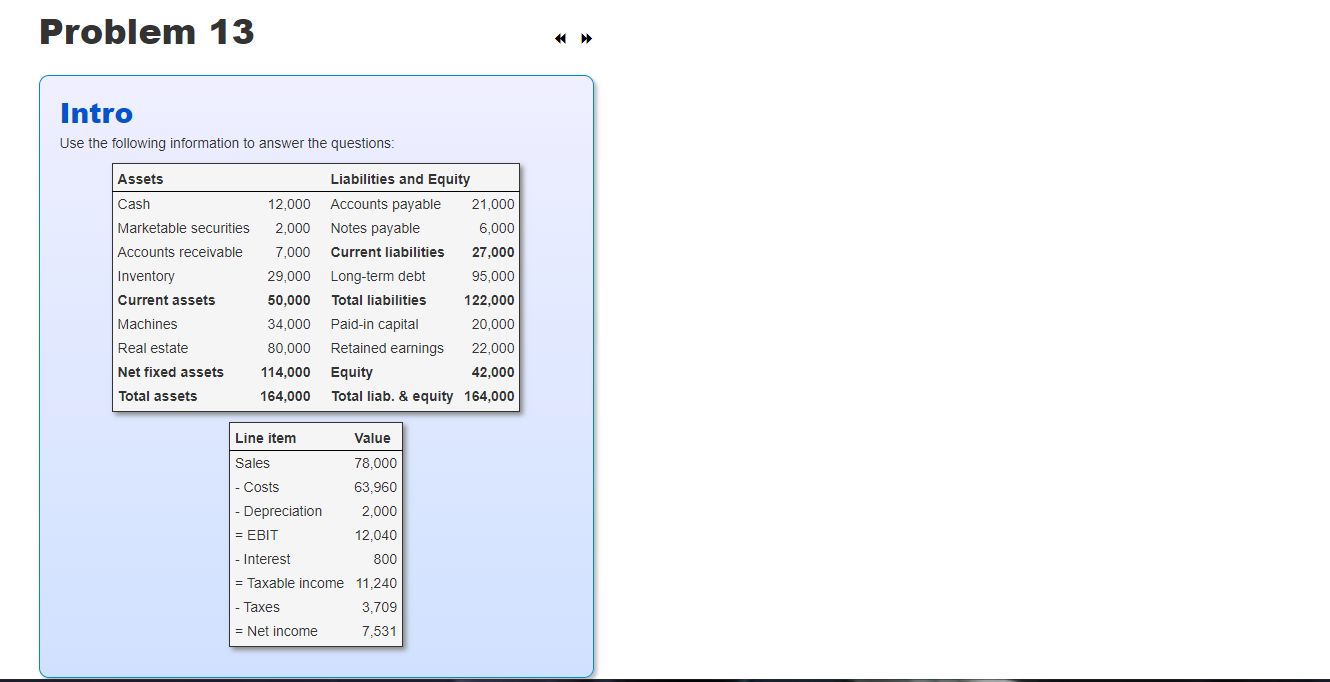
Task: Click the Accounts receivable value 7,000
Action: (293, 252)
